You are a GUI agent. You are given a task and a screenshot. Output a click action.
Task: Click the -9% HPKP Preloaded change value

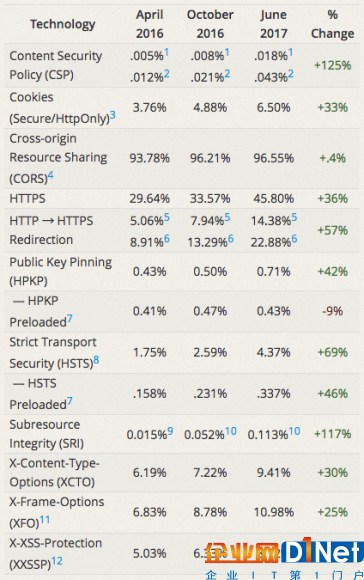[333, 311]
